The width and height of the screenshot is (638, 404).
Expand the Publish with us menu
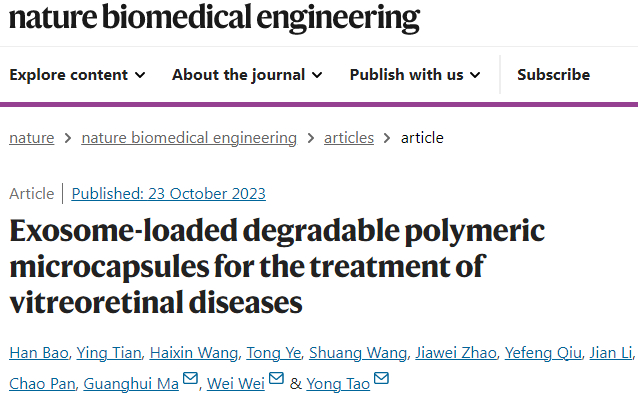click(415, 74)
